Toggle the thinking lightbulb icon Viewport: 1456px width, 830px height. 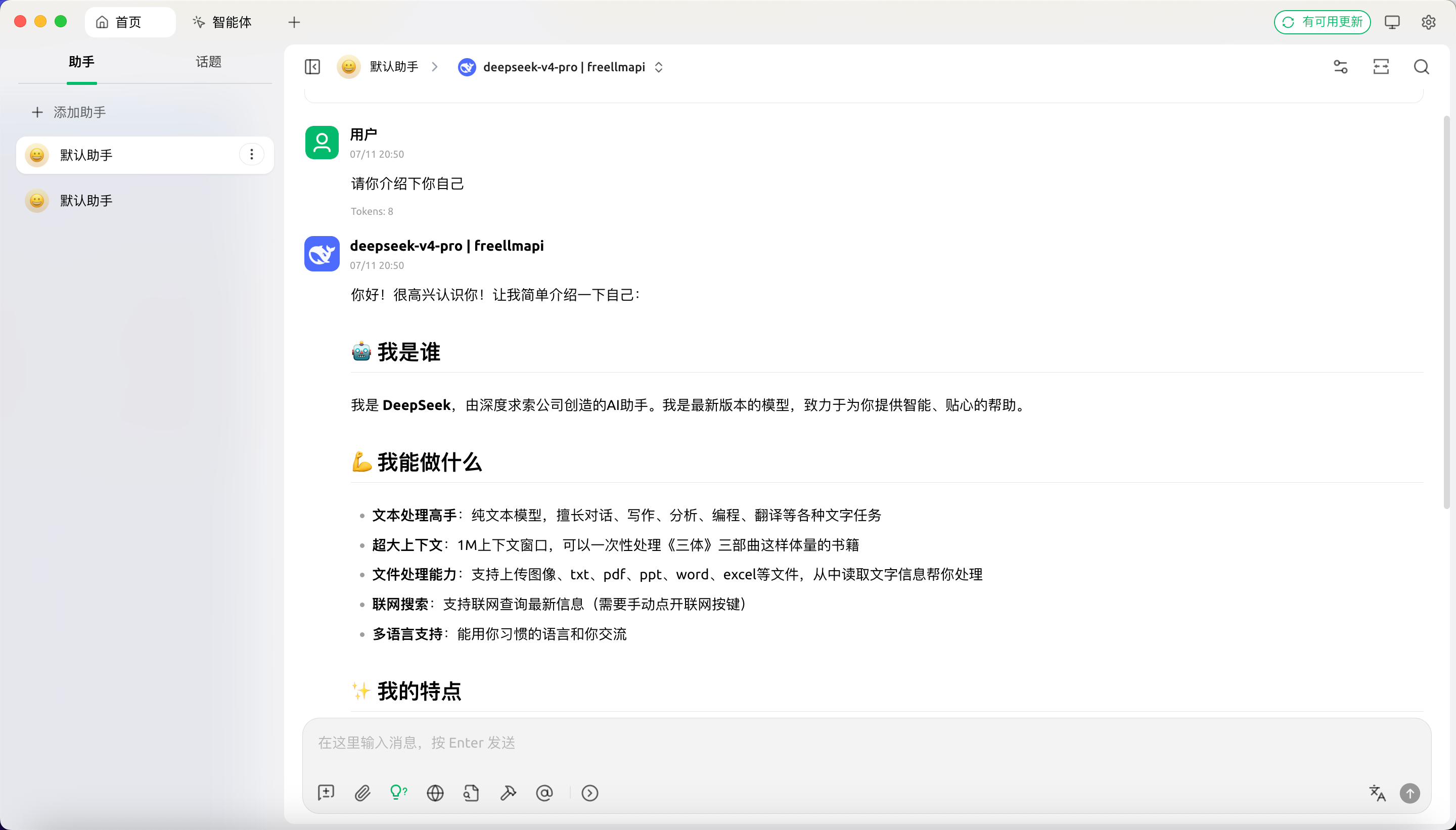tap(398, 793)
